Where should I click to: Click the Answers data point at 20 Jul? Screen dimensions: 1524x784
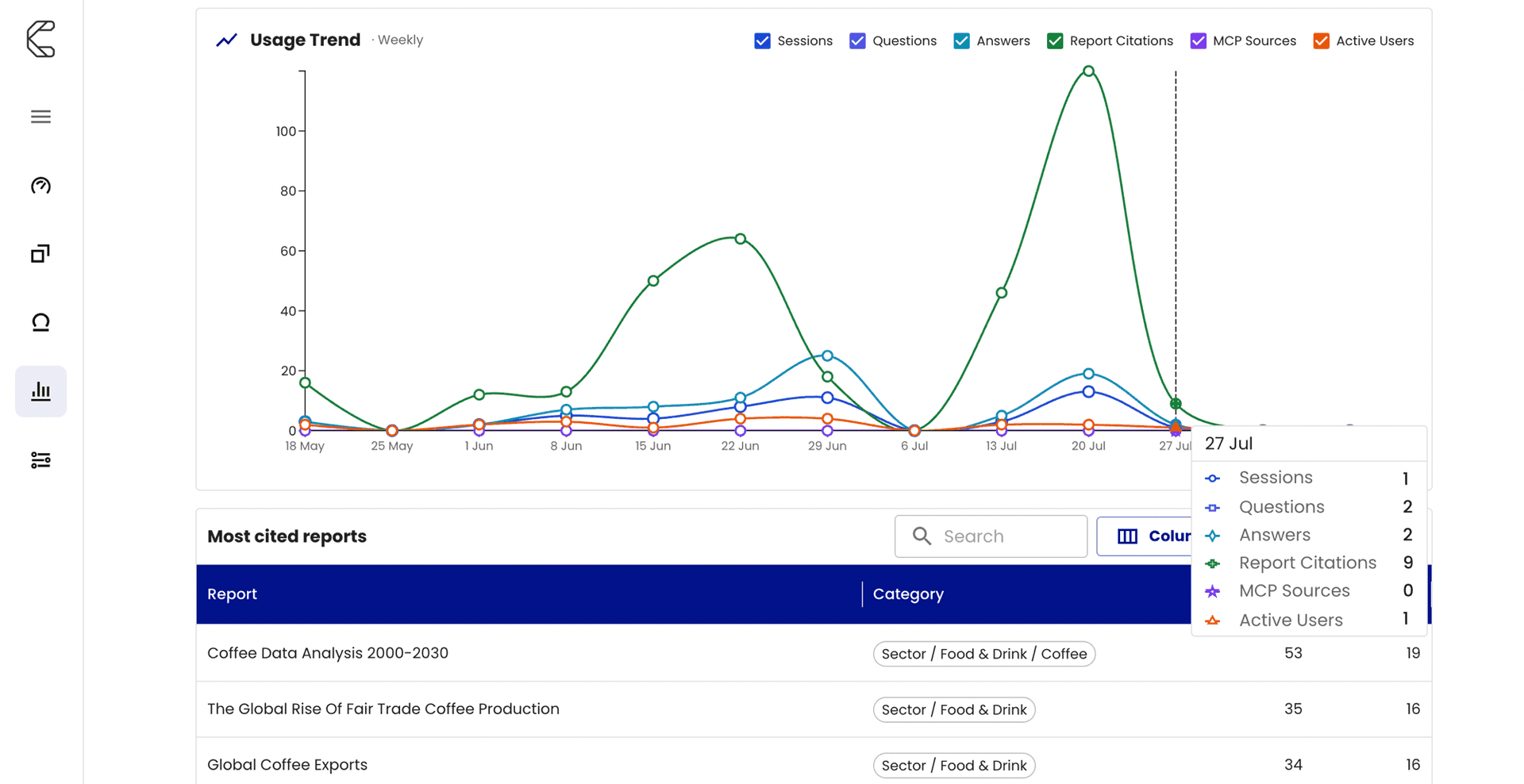click(1089, 374)
